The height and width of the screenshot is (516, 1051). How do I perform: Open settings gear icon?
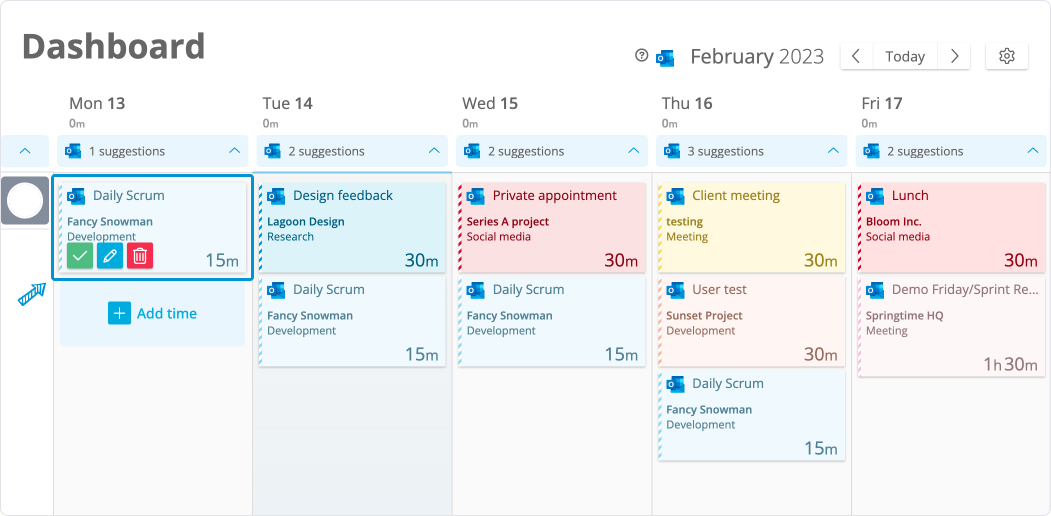click(1007, 57)
